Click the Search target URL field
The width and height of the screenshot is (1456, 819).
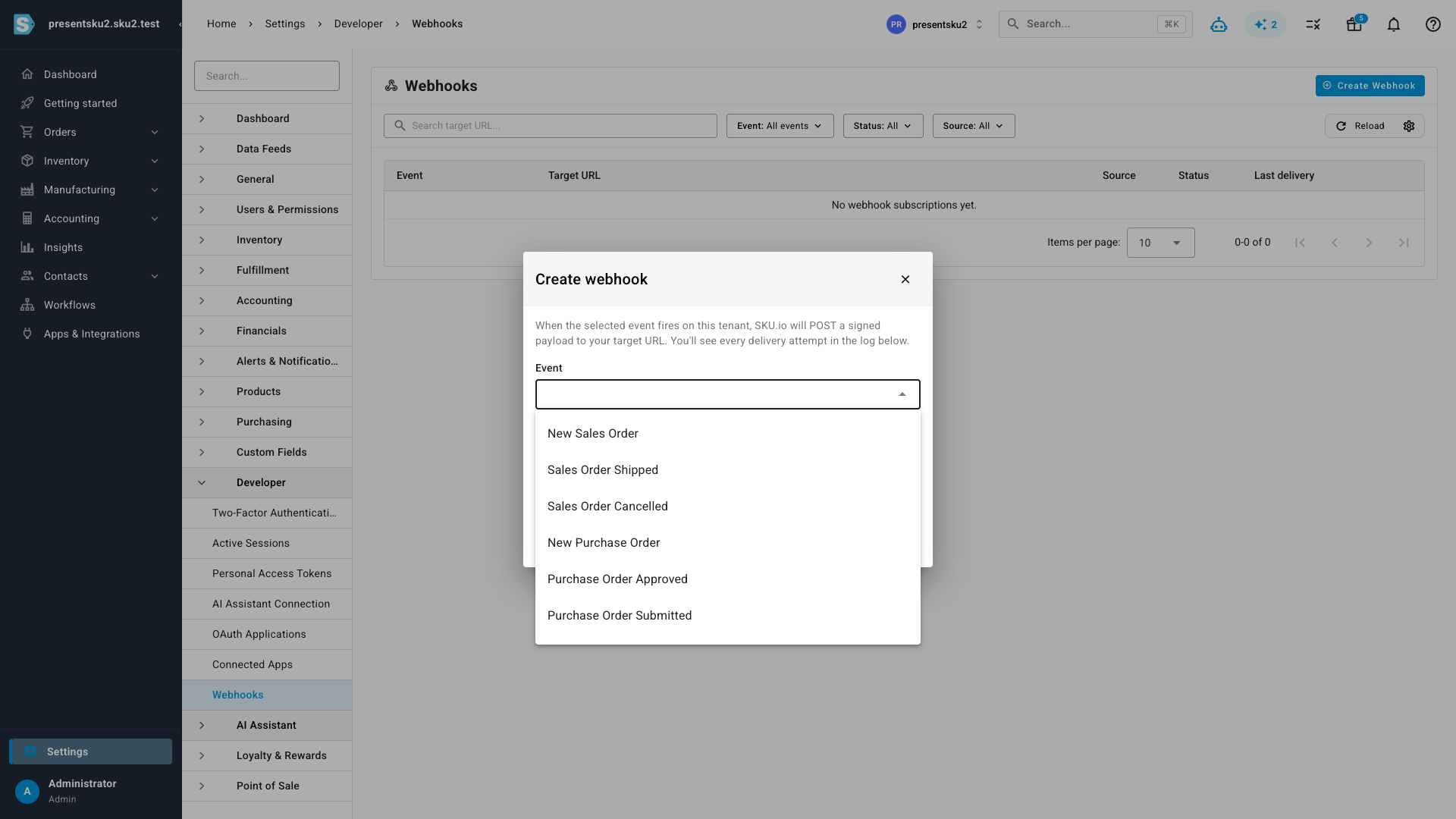(x=551, y=126)
